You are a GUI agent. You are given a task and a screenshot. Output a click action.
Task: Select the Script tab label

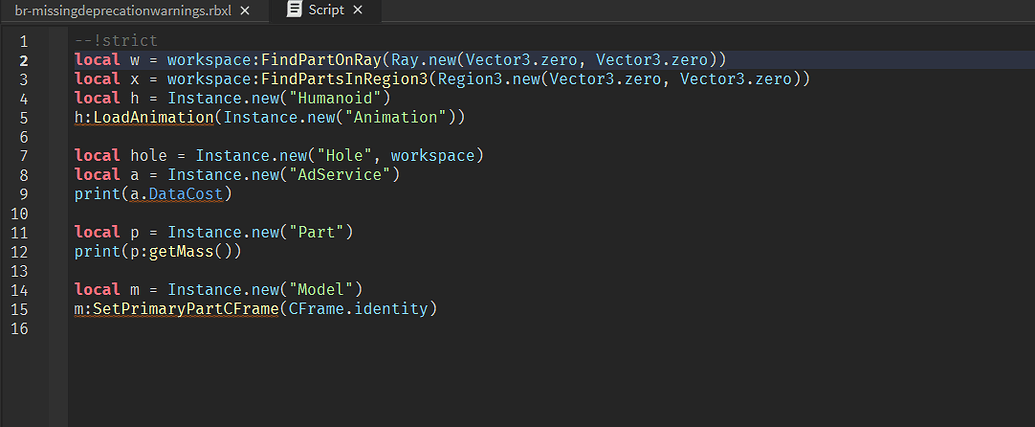point(326,10)
